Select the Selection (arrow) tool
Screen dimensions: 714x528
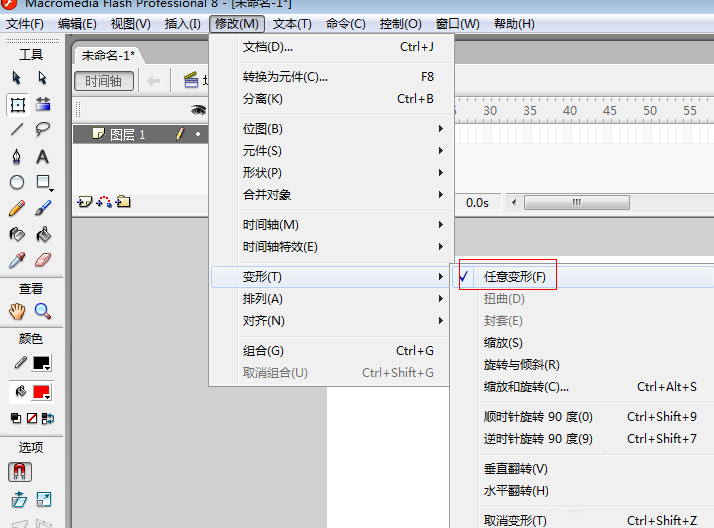click(16, 78)
